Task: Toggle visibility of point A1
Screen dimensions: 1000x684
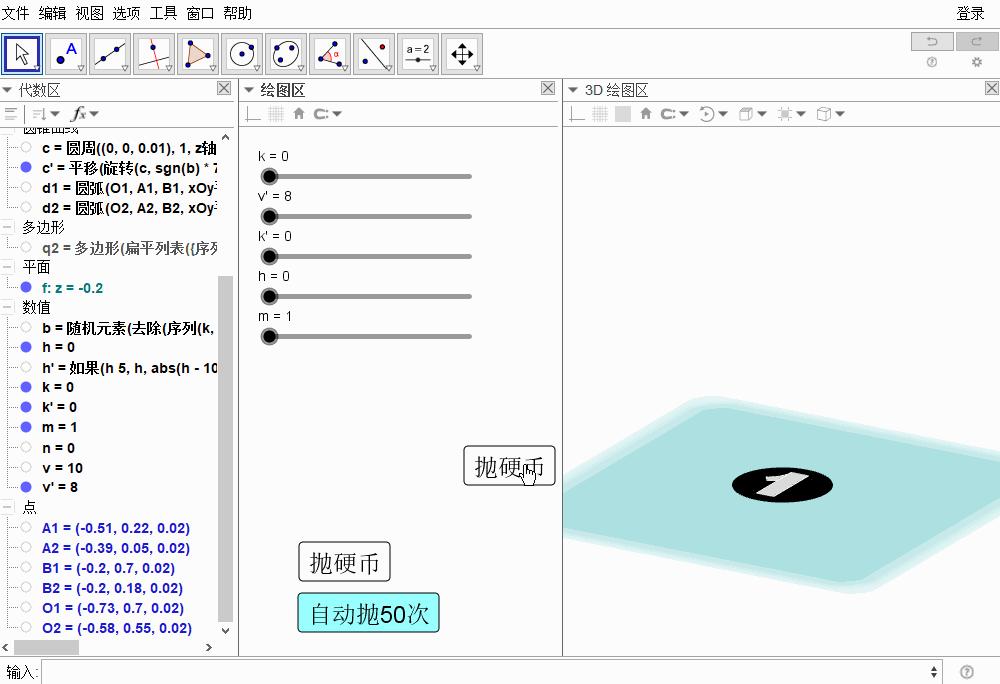Action: point(26,528)
